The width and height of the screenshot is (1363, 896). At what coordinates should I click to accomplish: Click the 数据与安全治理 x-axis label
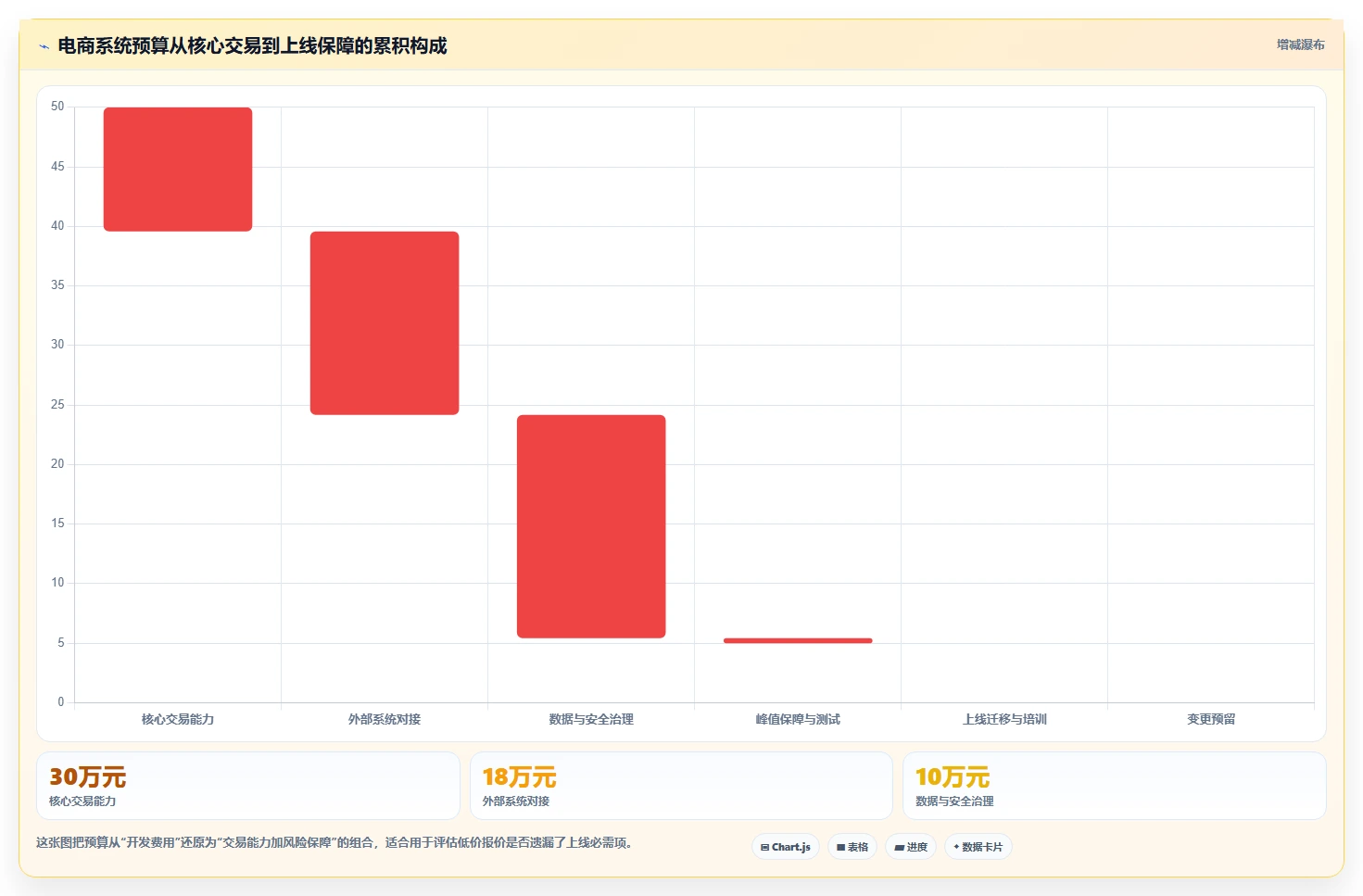591,719
